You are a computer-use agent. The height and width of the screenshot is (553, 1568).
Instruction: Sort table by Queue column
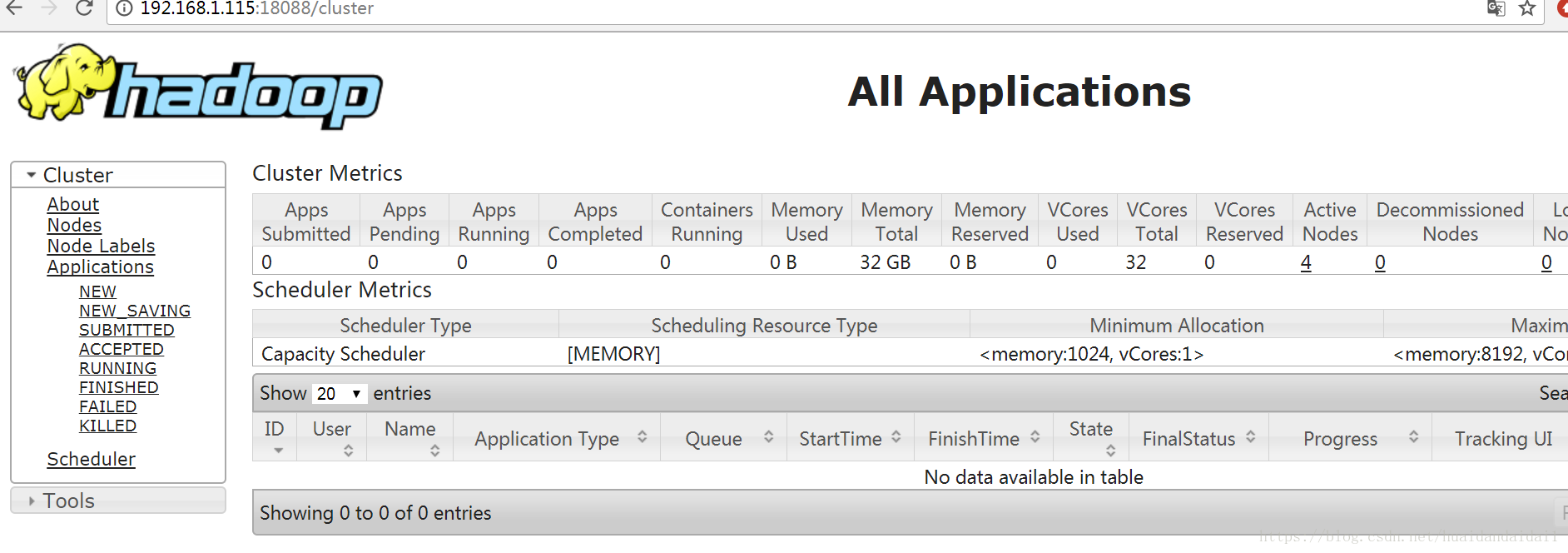point(723,438)
